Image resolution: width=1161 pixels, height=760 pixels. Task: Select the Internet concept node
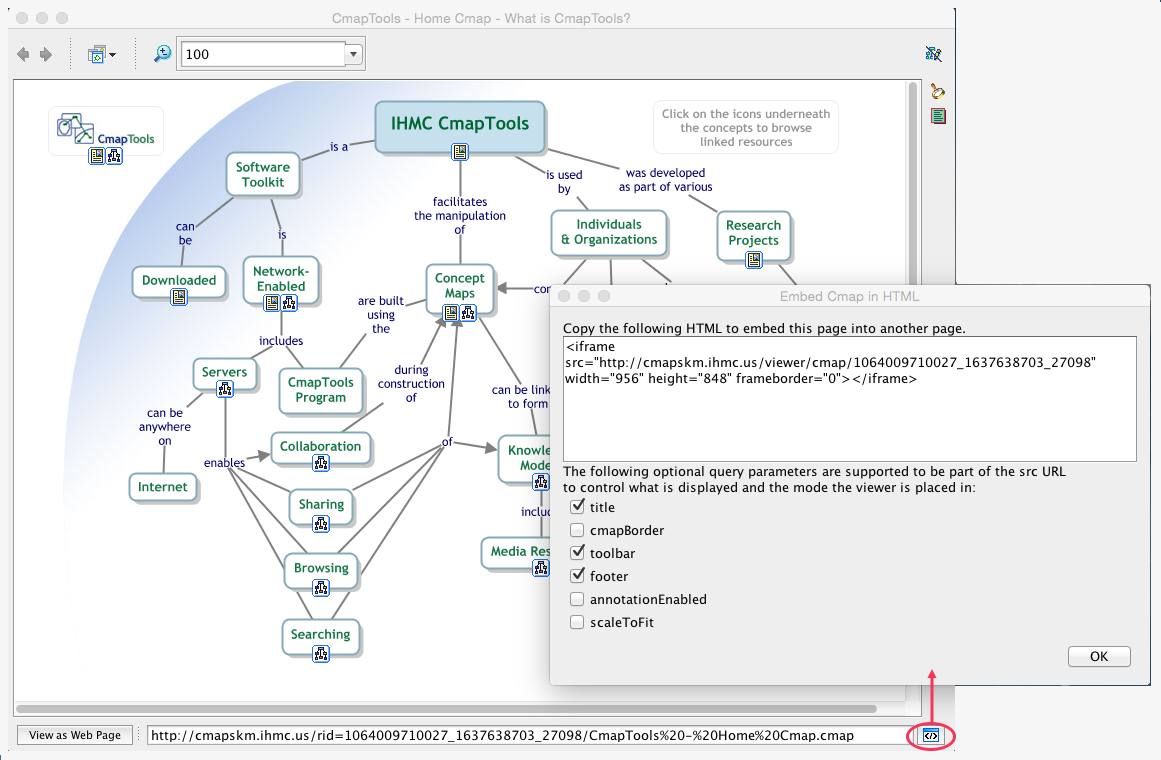(x=163, y=487)
